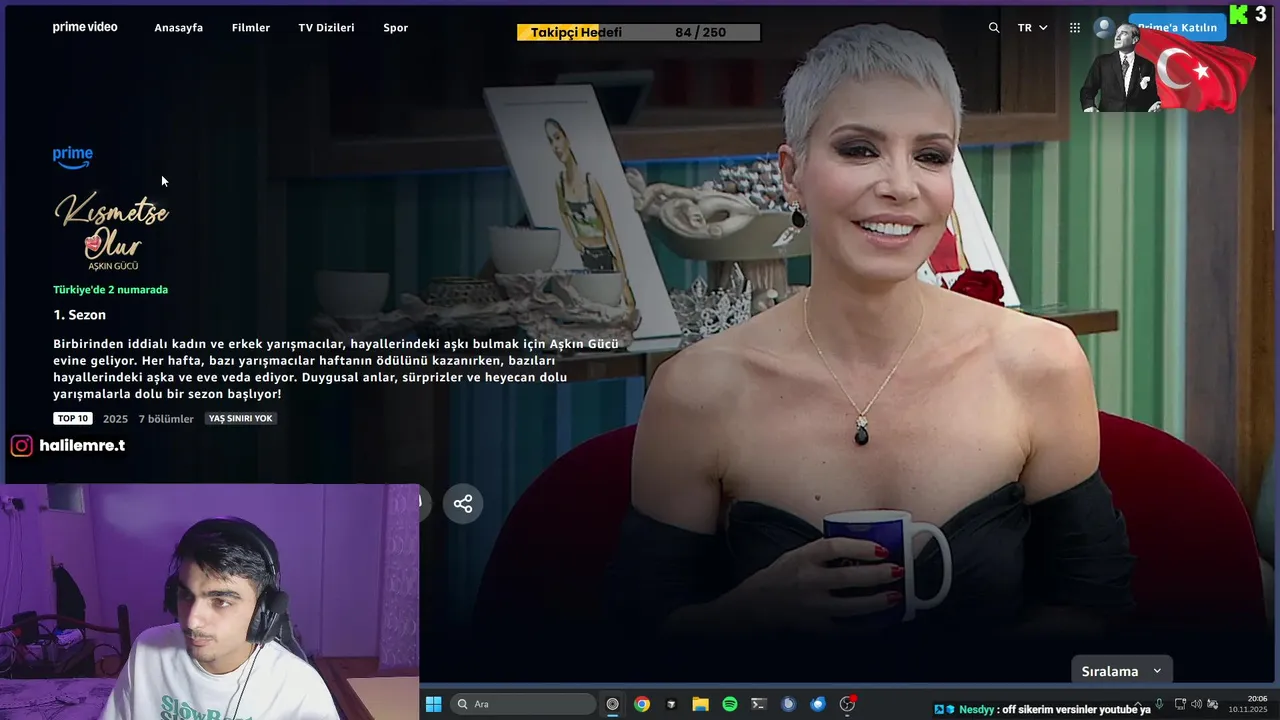Viewport: 1280px width, 720px height.
Task: Open the Windows Start menu
Action: [x=434, y=704]
